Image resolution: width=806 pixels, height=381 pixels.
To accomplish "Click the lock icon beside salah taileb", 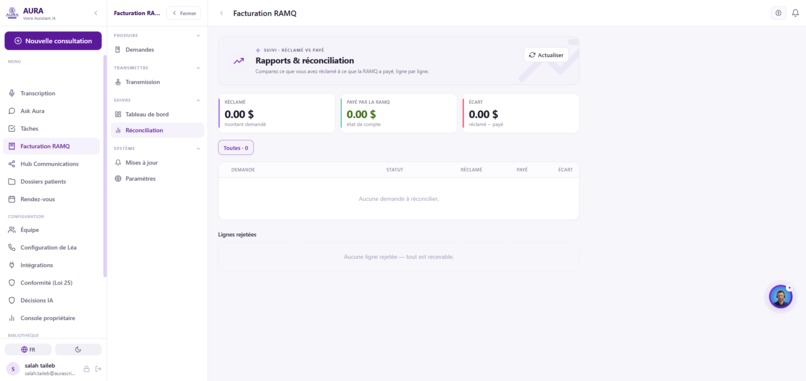I will [86, 369].
